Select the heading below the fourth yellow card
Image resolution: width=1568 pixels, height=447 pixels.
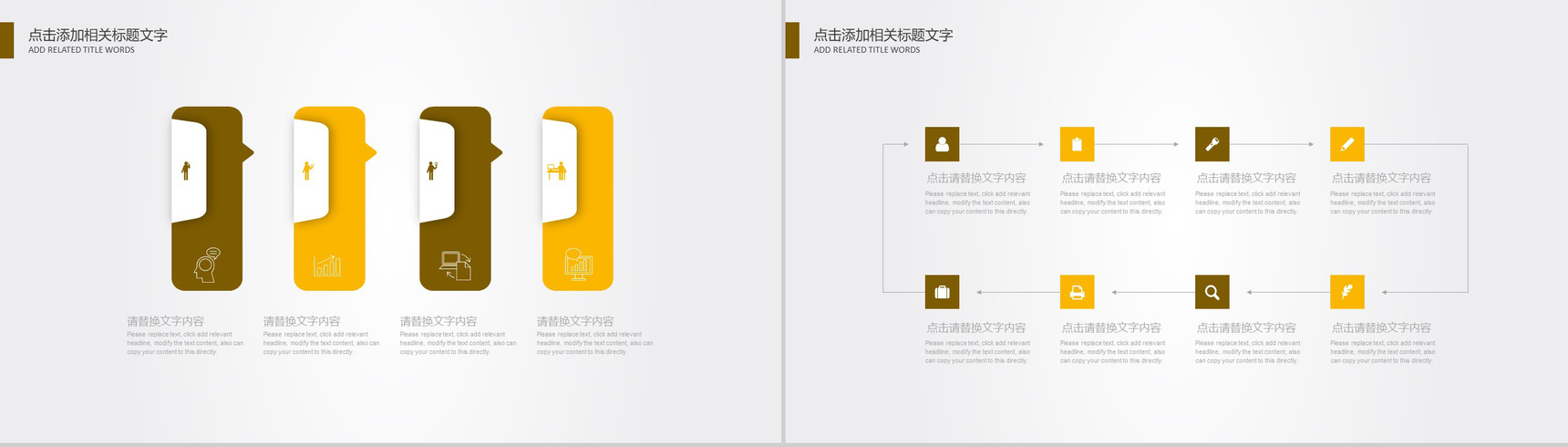tap(574, 321)
